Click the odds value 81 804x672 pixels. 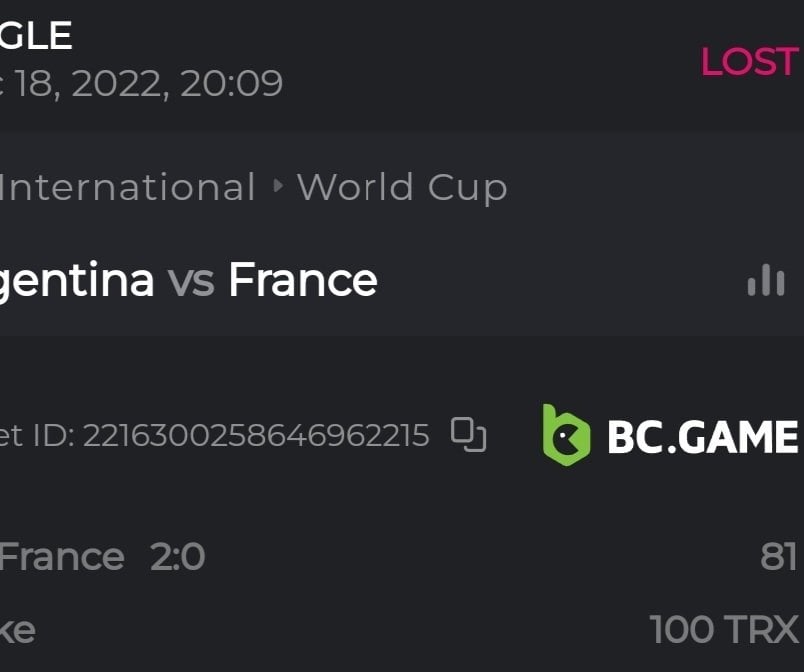(778, 557)
